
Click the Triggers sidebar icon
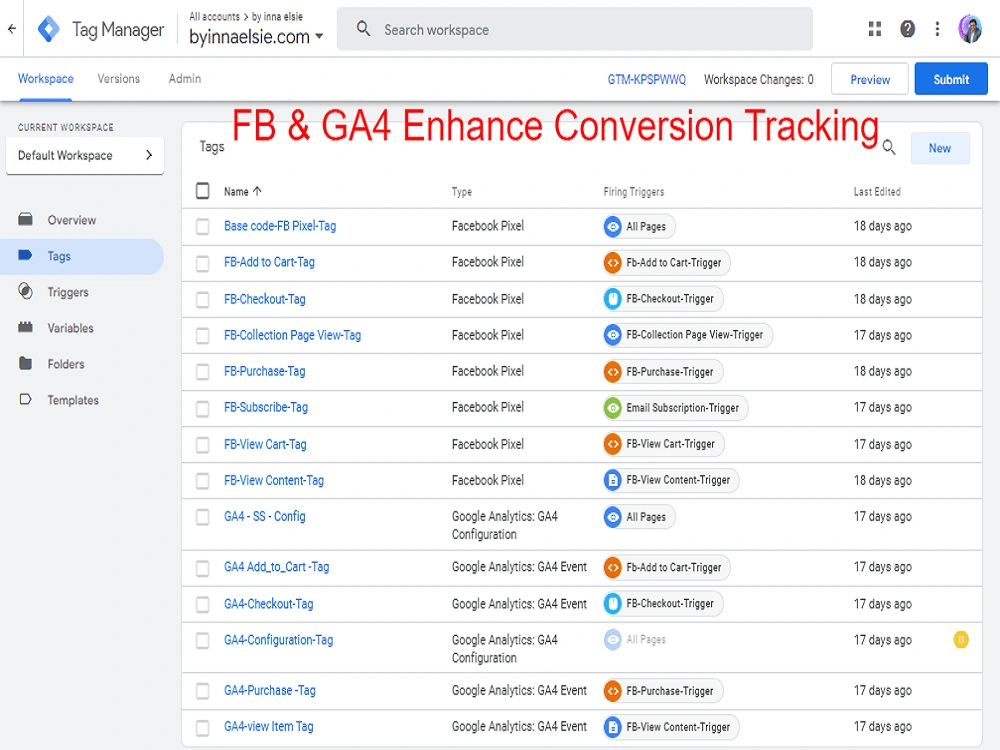pos(26,291)
